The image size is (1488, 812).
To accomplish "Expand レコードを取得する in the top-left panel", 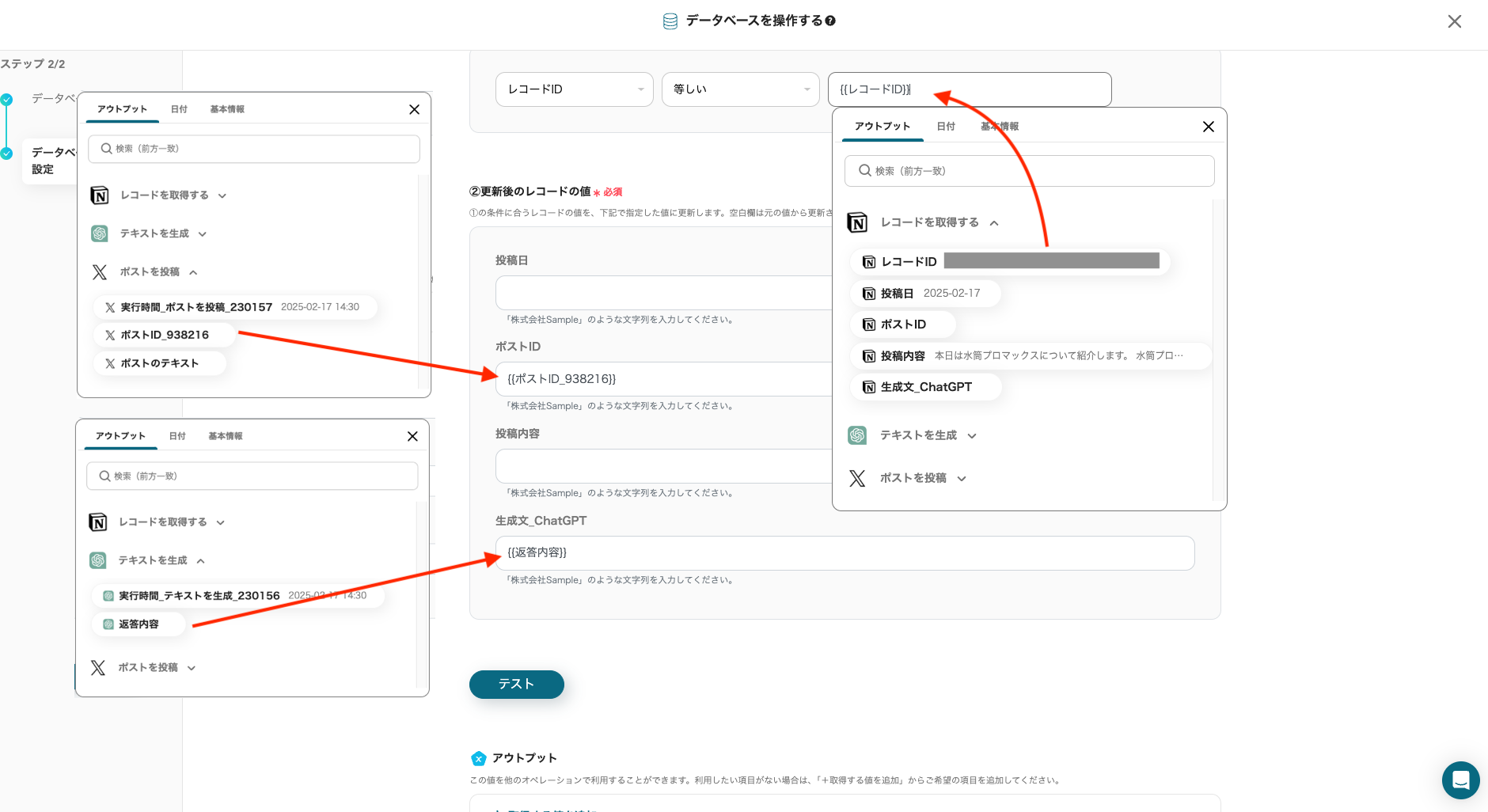I will [222, 195].
